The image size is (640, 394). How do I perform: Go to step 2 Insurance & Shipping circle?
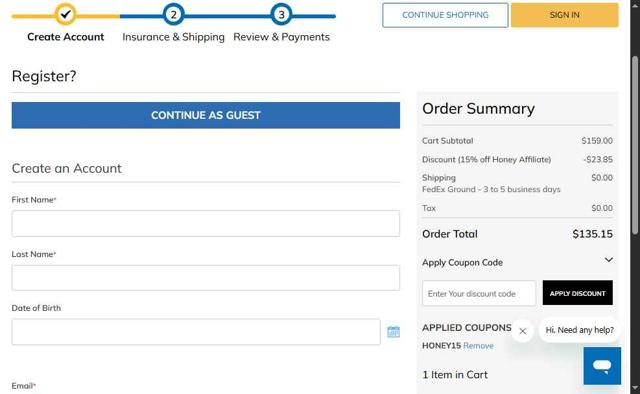point(173,14)
